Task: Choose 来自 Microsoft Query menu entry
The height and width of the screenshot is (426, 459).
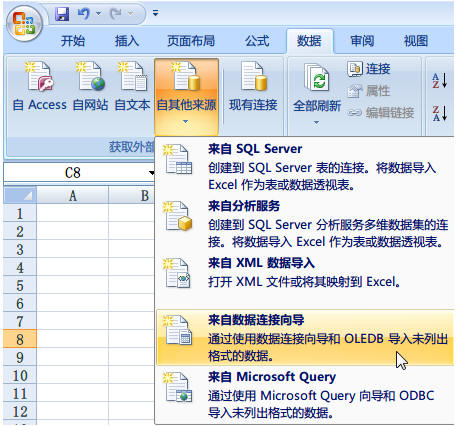Action: point(305,395)
